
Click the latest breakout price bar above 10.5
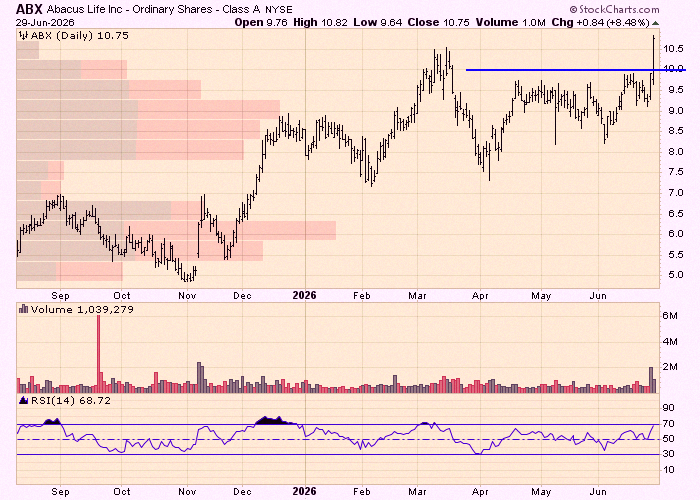654,60
